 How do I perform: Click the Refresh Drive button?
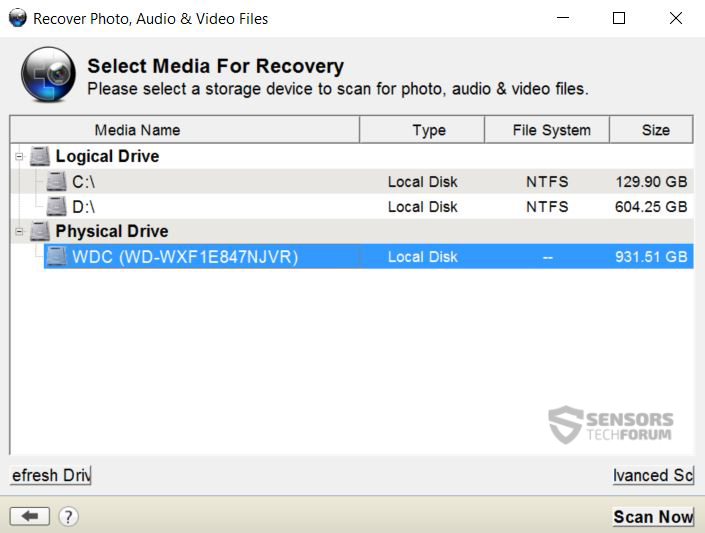coord(50,475)
